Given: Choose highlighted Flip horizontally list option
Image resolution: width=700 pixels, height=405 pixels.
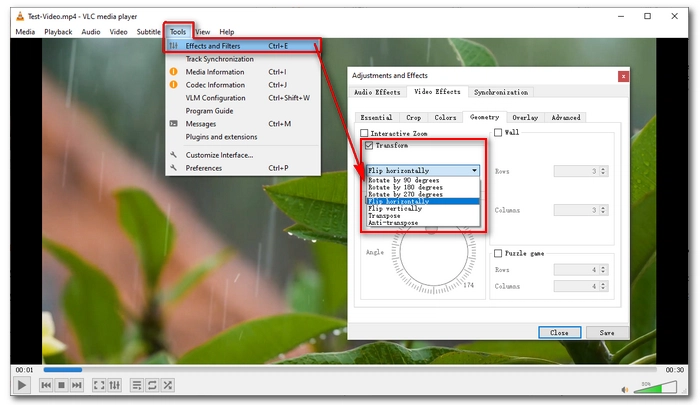Looking at the screenshot, I should pyautogui.click(x=423, y=201).
